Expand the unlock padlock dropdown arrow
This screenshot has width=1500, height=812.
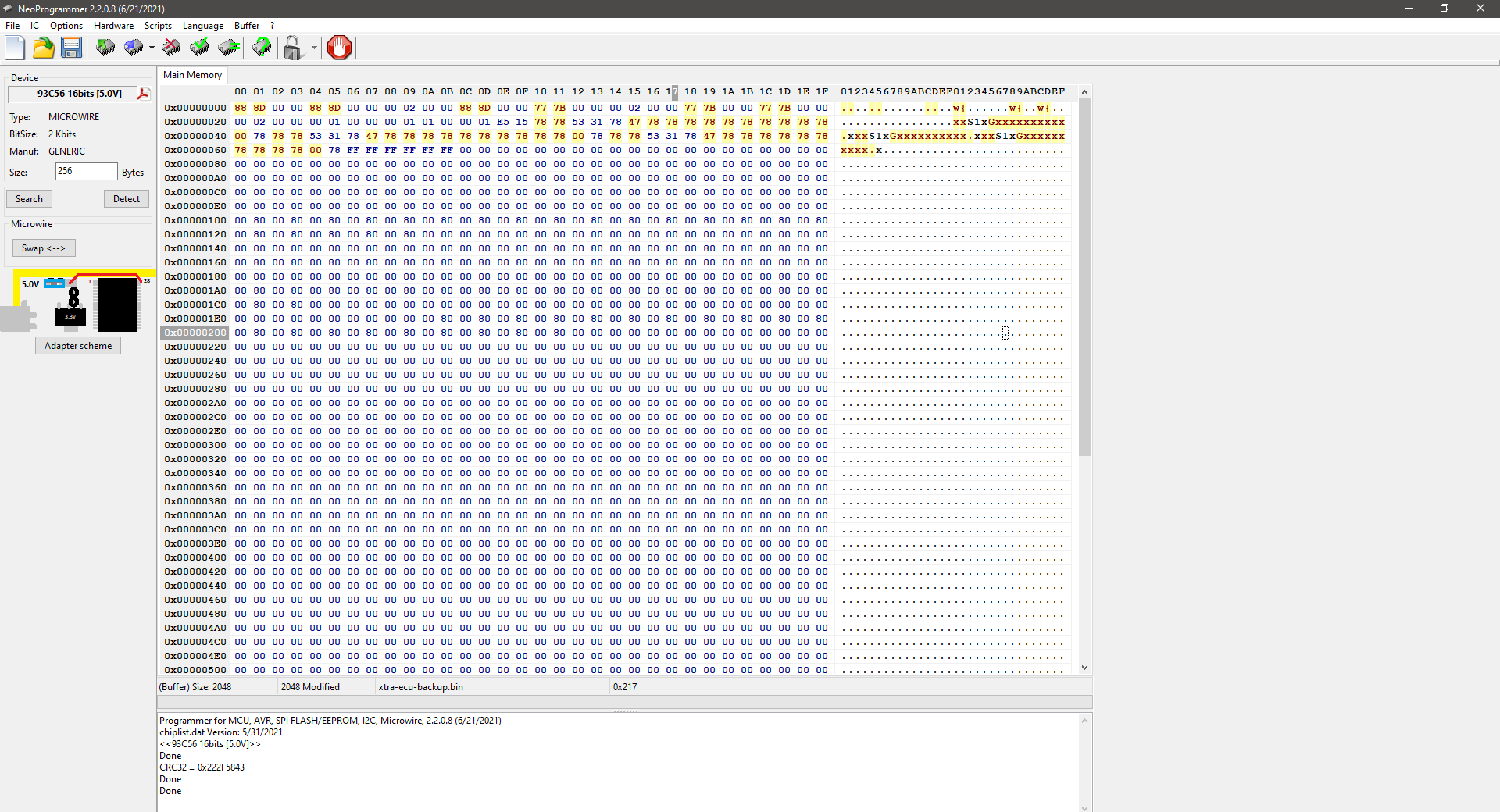(314, 48)
